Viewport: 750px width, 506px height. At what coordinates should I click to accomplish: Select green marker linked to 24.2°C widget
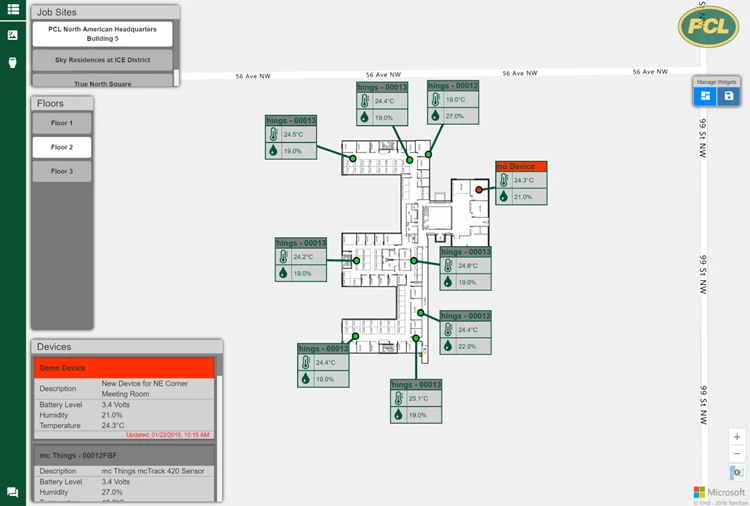pyautogui.click(x=356, y=261)
